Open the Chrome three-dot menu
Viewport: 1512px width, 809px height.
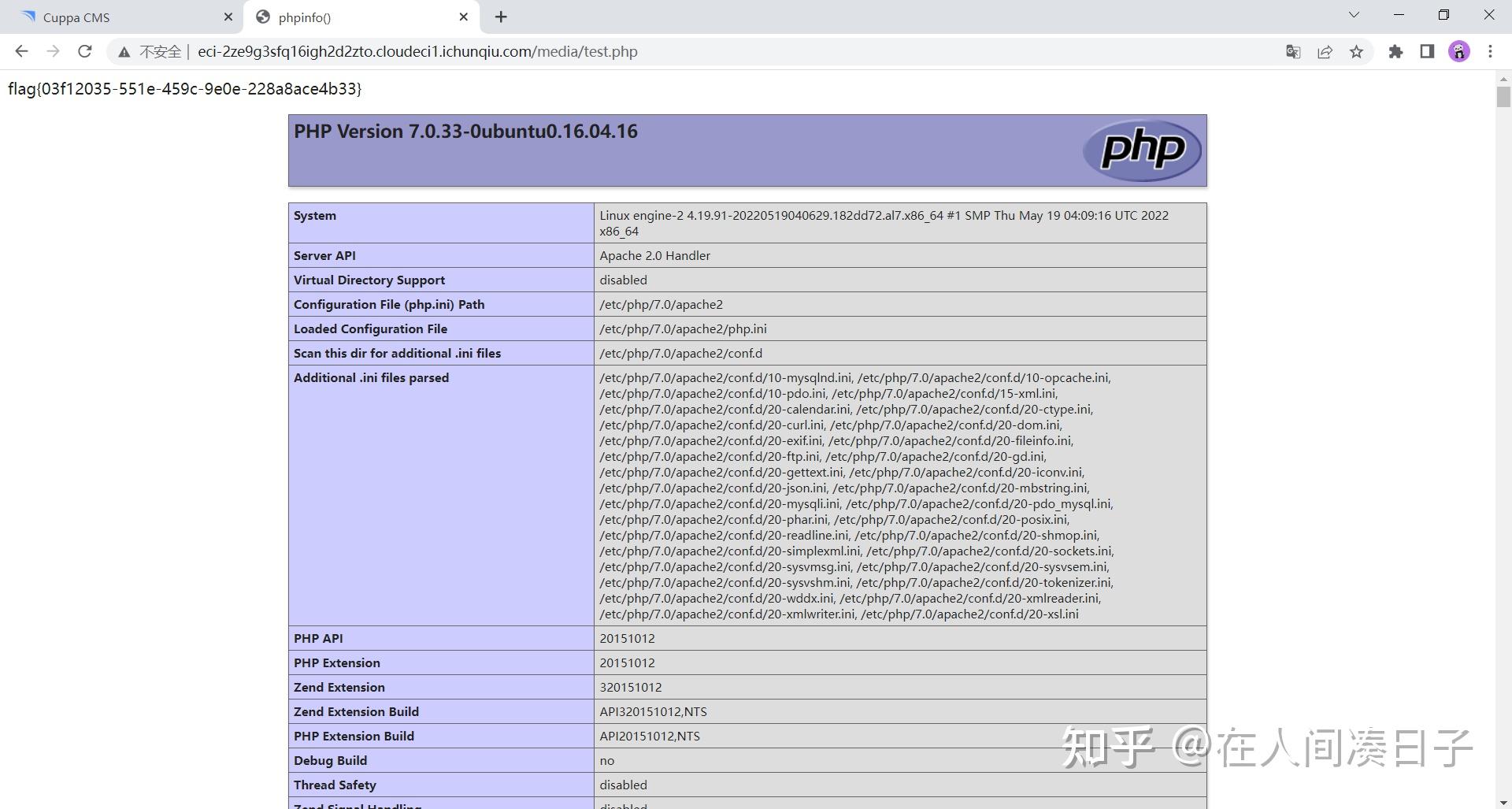click(x=1490, y=51)
